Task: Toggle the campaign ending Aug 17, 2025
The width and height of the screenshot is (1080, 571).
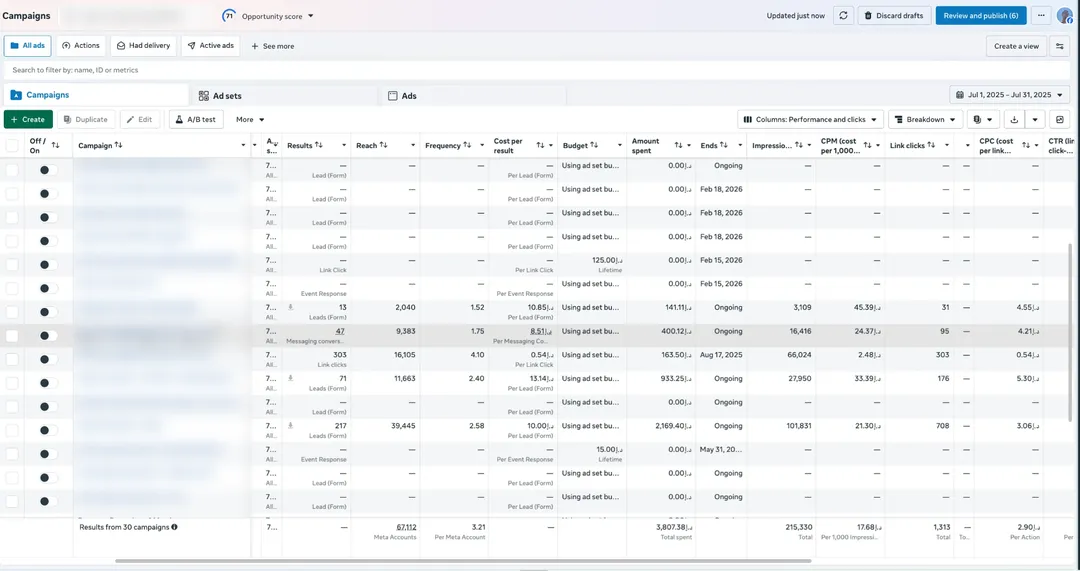Action: pos(48,360)
